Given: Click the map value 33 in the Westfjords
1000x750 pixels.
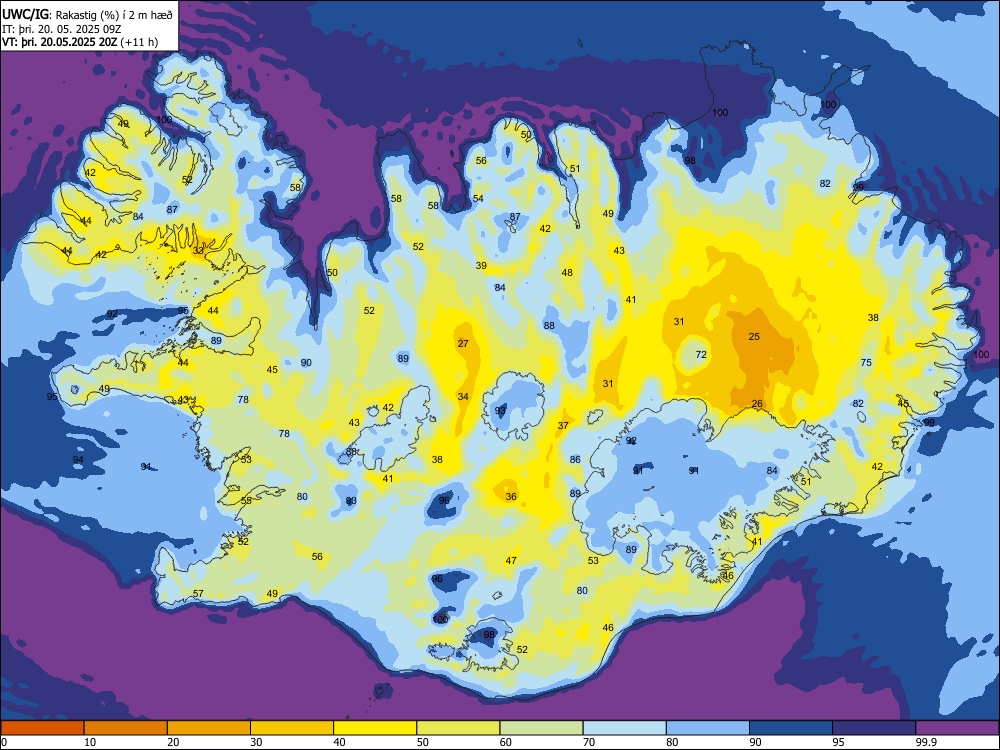Looking at the screenshot, I should (198, 251).
